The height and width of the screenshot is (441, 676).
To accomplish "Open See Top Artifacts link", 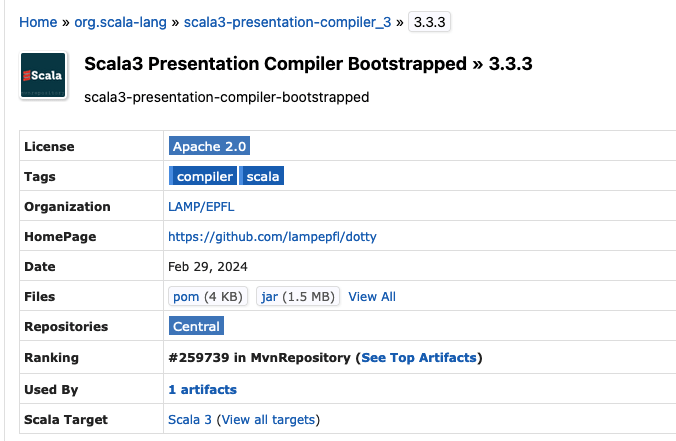I will pyautogui.click(x=419, y=357).
